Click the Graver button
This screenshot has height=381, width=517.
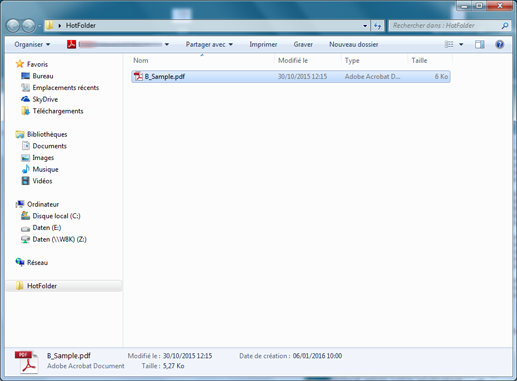pyautogui.click(x=303, y=44)
